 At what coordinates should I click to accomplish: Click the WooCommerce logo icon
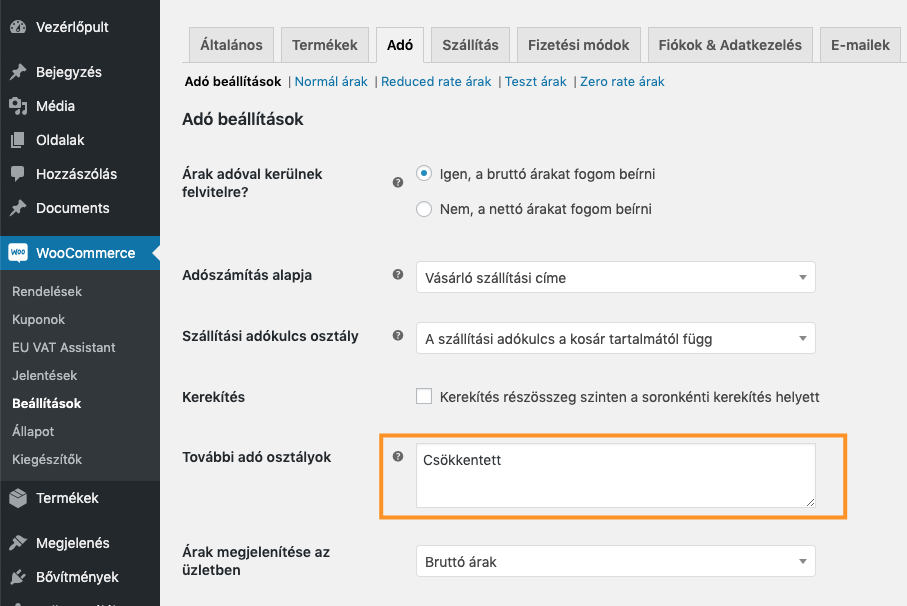coord(18,253)
